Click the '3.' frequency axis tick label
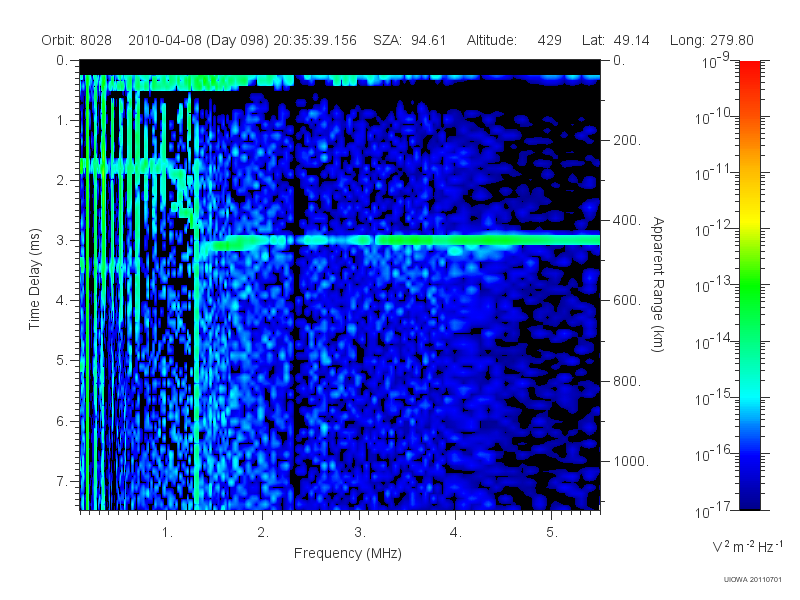This screenshot has width=800, height=600. point(360,532)
